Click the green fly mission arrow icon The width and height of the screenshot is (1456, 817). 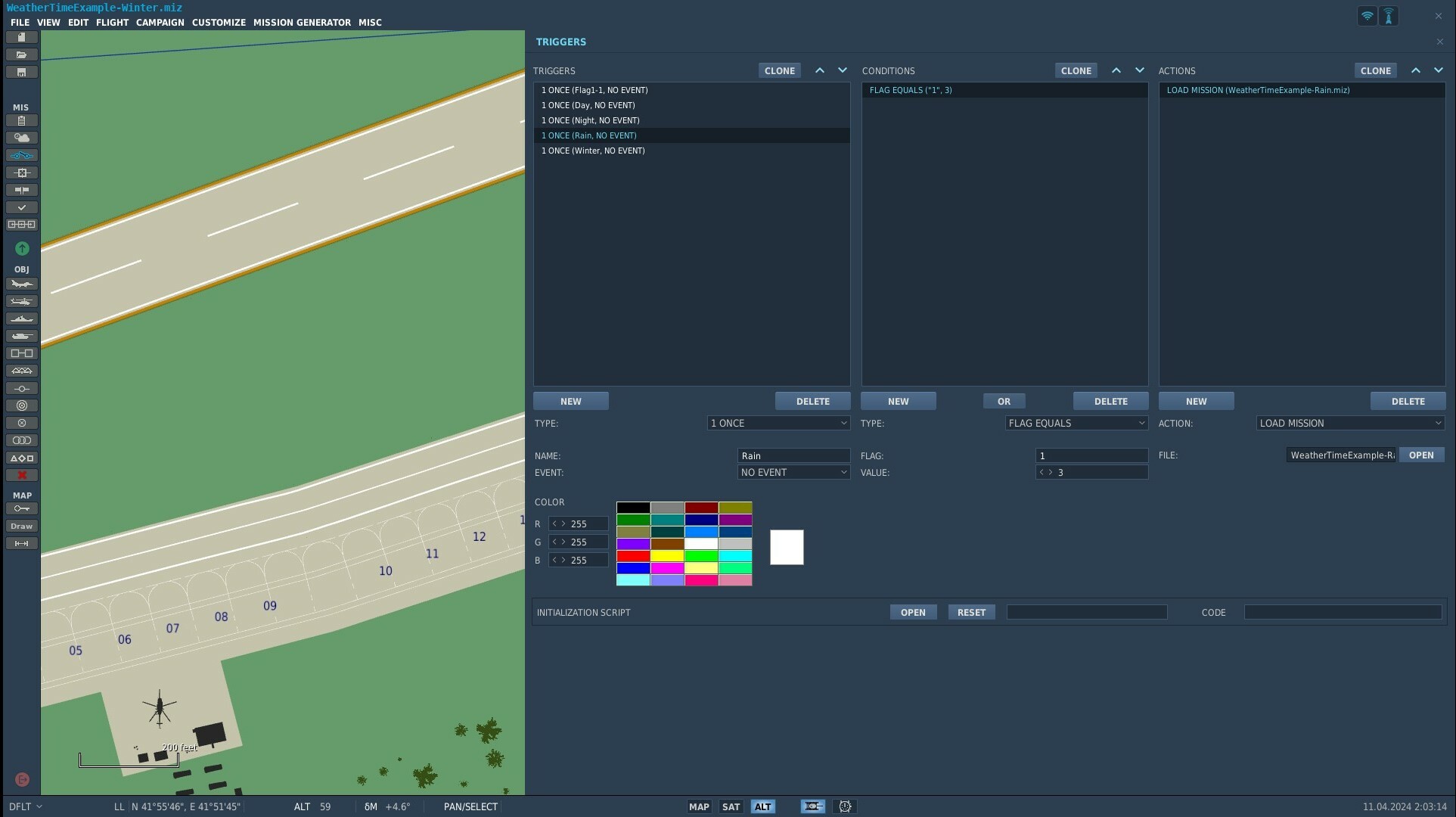(22, 248)
